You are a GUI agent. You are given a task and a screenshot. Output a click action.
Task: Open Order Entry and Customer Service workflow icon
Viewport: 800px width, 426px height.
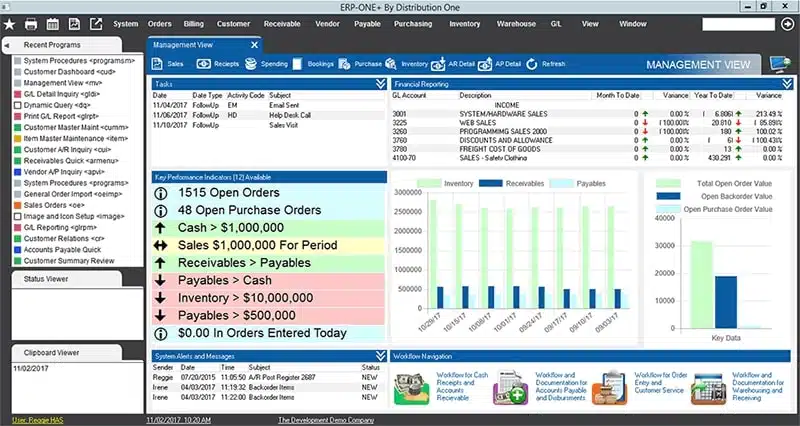[610, 388]
